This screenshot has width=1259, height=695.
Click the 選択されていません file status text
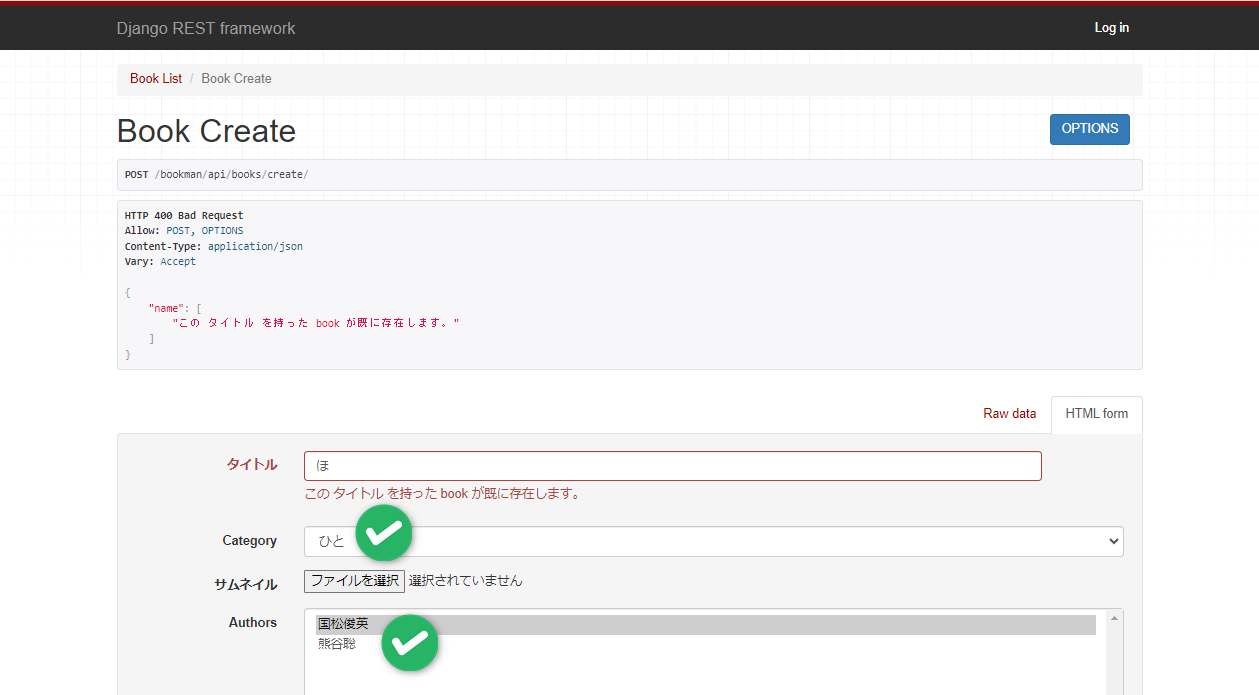coord(465,581)
